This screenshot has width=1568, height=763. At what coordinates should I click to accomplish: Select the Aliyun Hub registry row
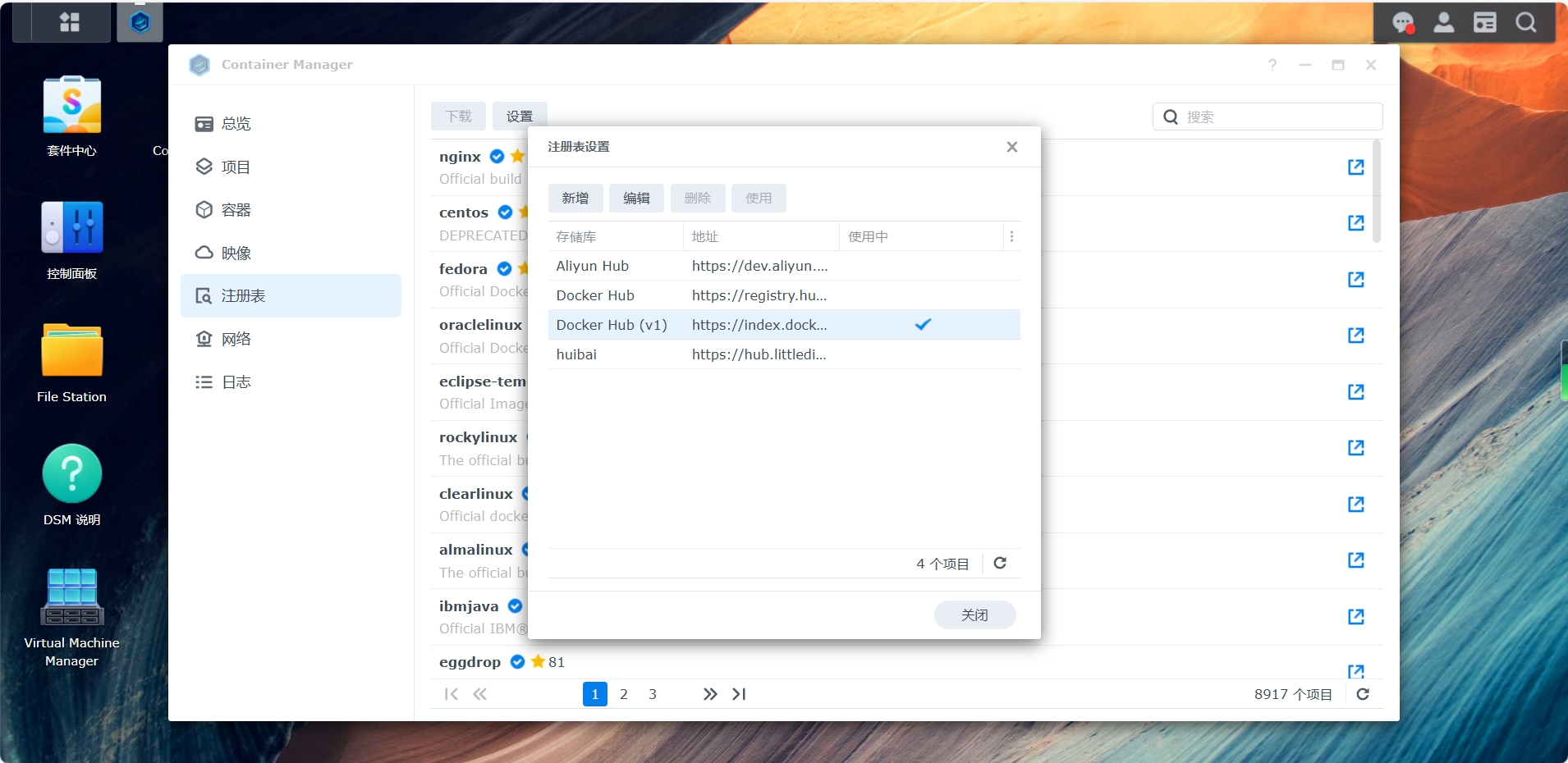784,266
